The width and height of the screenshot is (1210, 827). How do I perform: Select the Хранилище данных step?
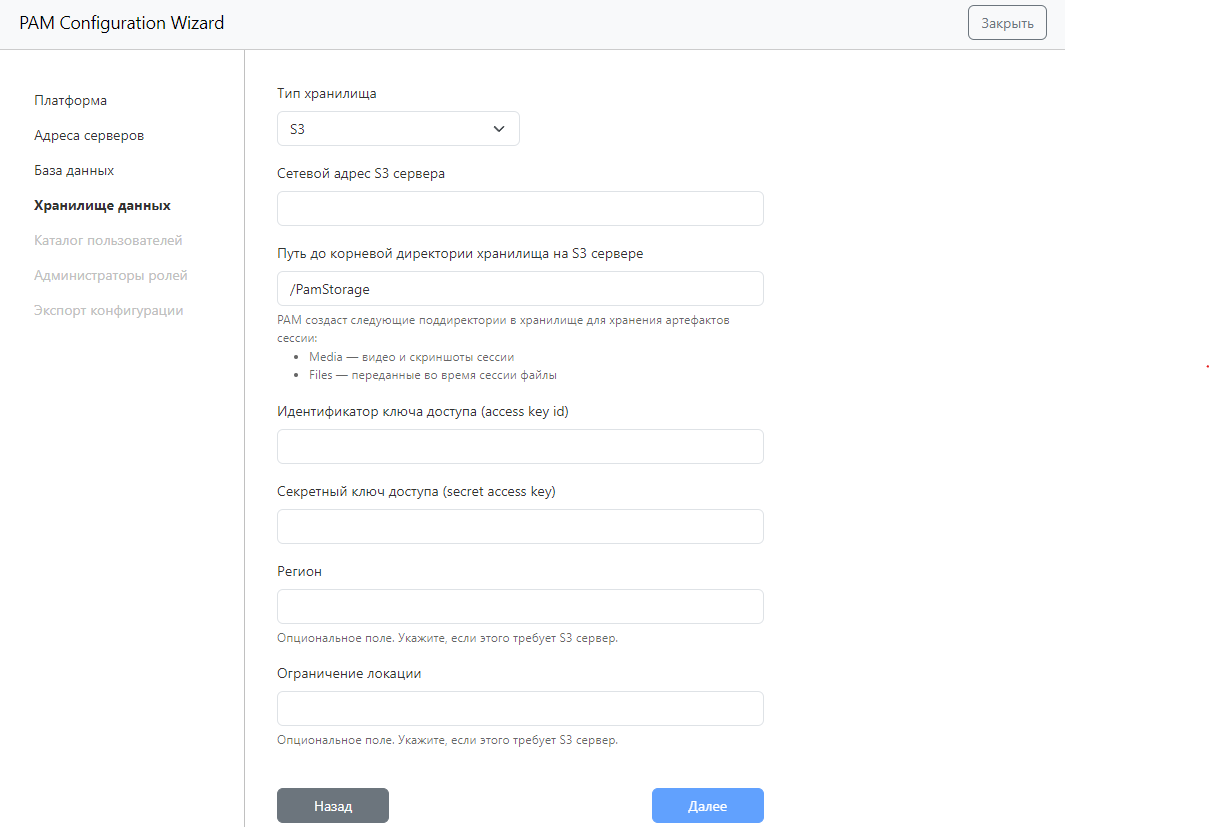[102, 205]
